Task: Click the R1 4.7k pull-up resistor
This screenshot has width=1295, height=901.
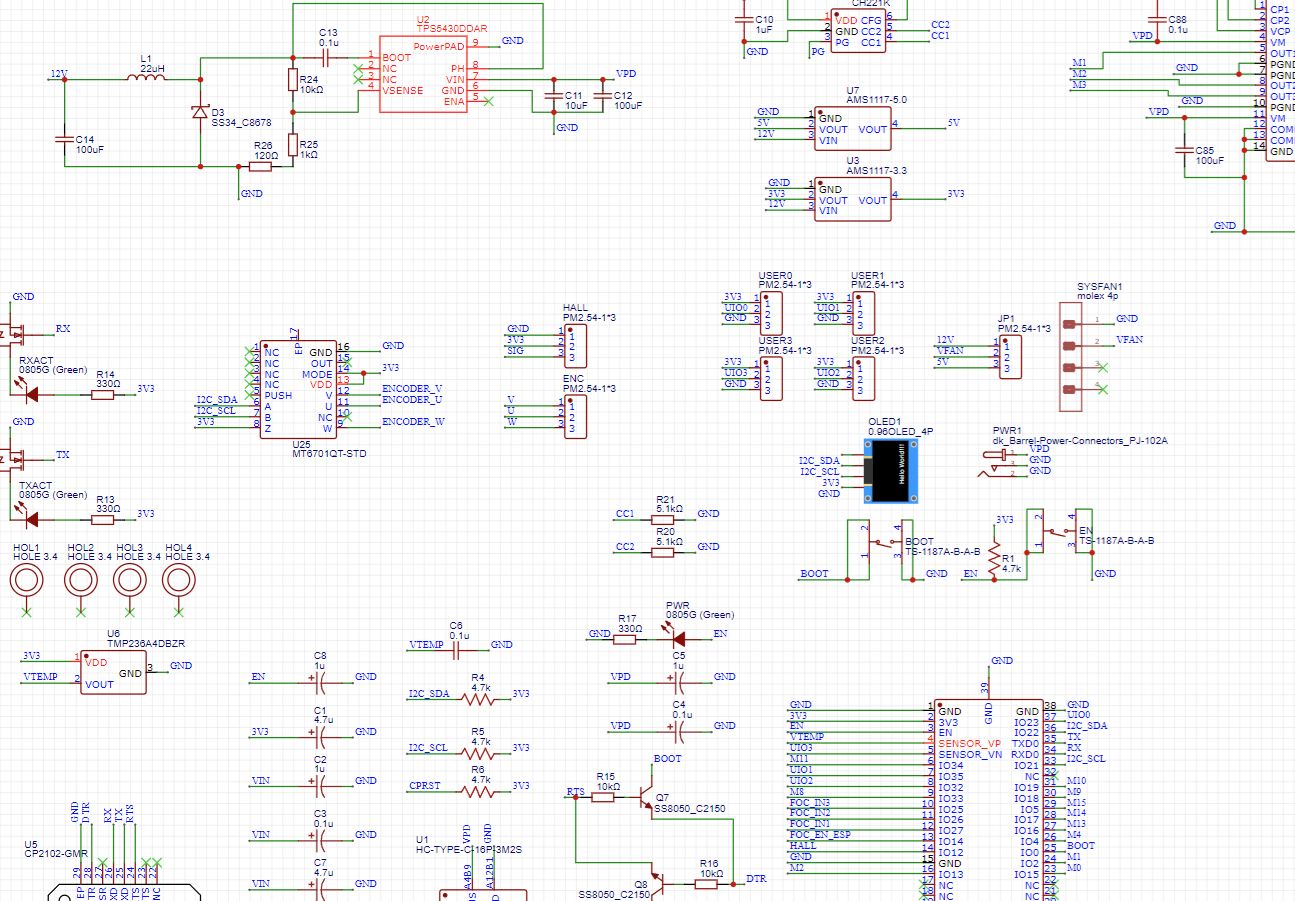Action: tap(994, 558)
